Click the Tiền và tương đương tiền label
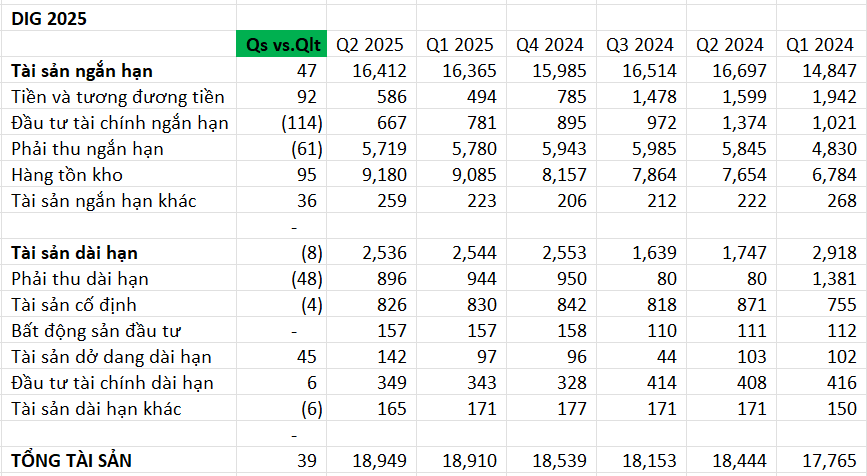Screen dimensions: 867x476 (118, 97)
